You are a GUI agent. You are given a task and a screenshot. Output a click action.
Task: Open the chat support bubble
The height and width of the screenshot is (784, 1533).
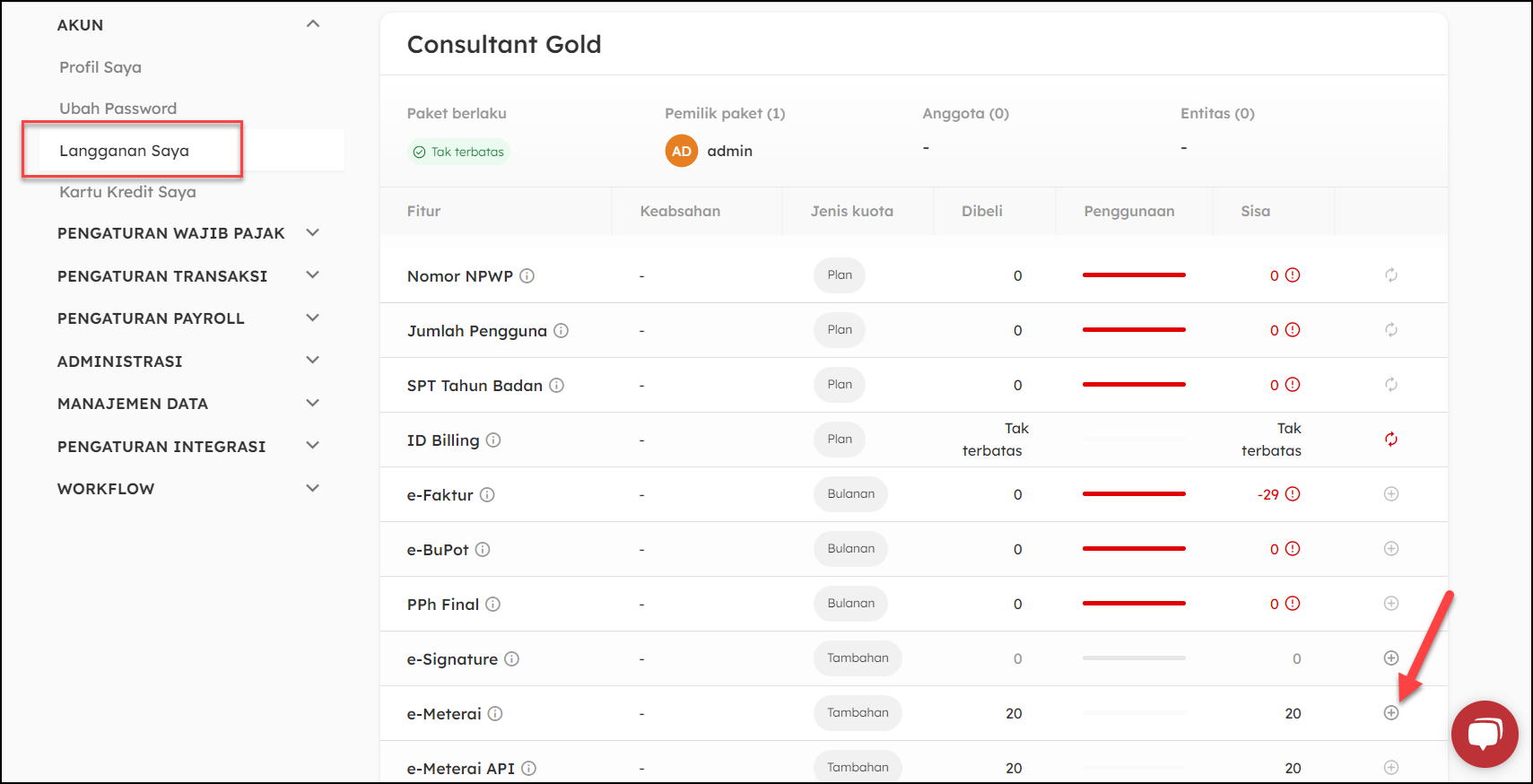click(1484, 734)
